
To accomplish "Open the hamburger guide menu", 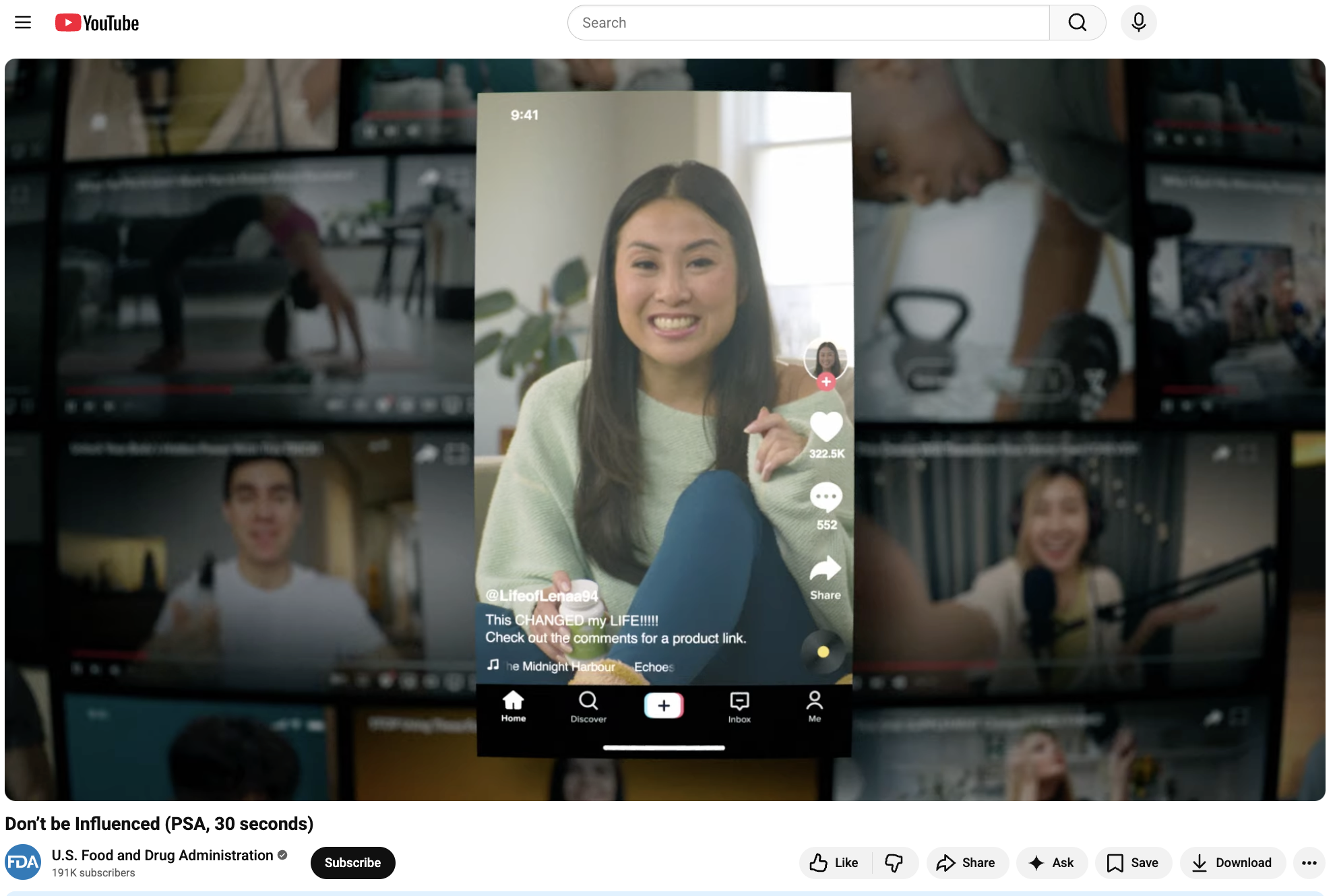I will click(23, 22).
